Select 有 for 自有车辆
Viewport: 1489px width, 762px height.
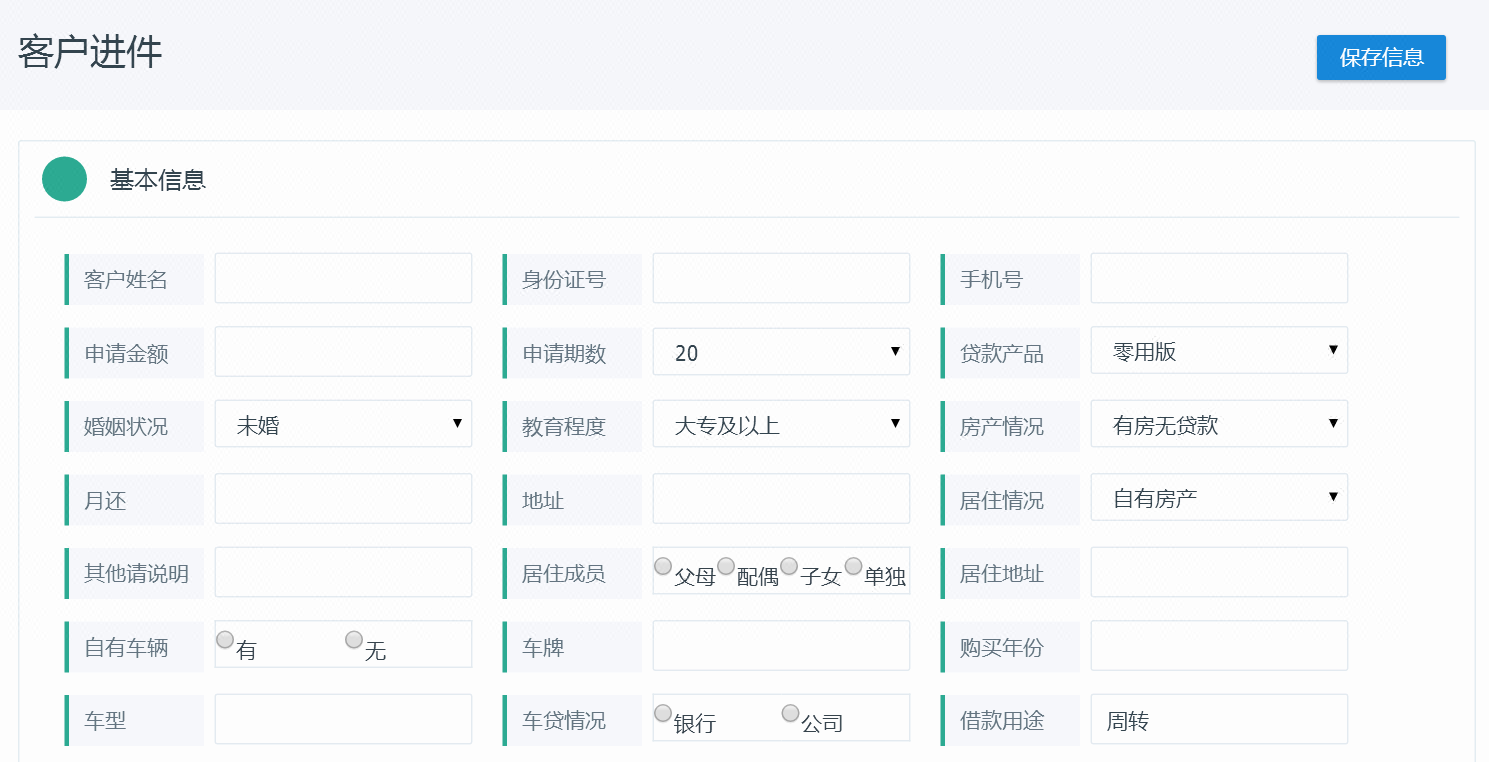pyautogui.click(x=225, y=640)
